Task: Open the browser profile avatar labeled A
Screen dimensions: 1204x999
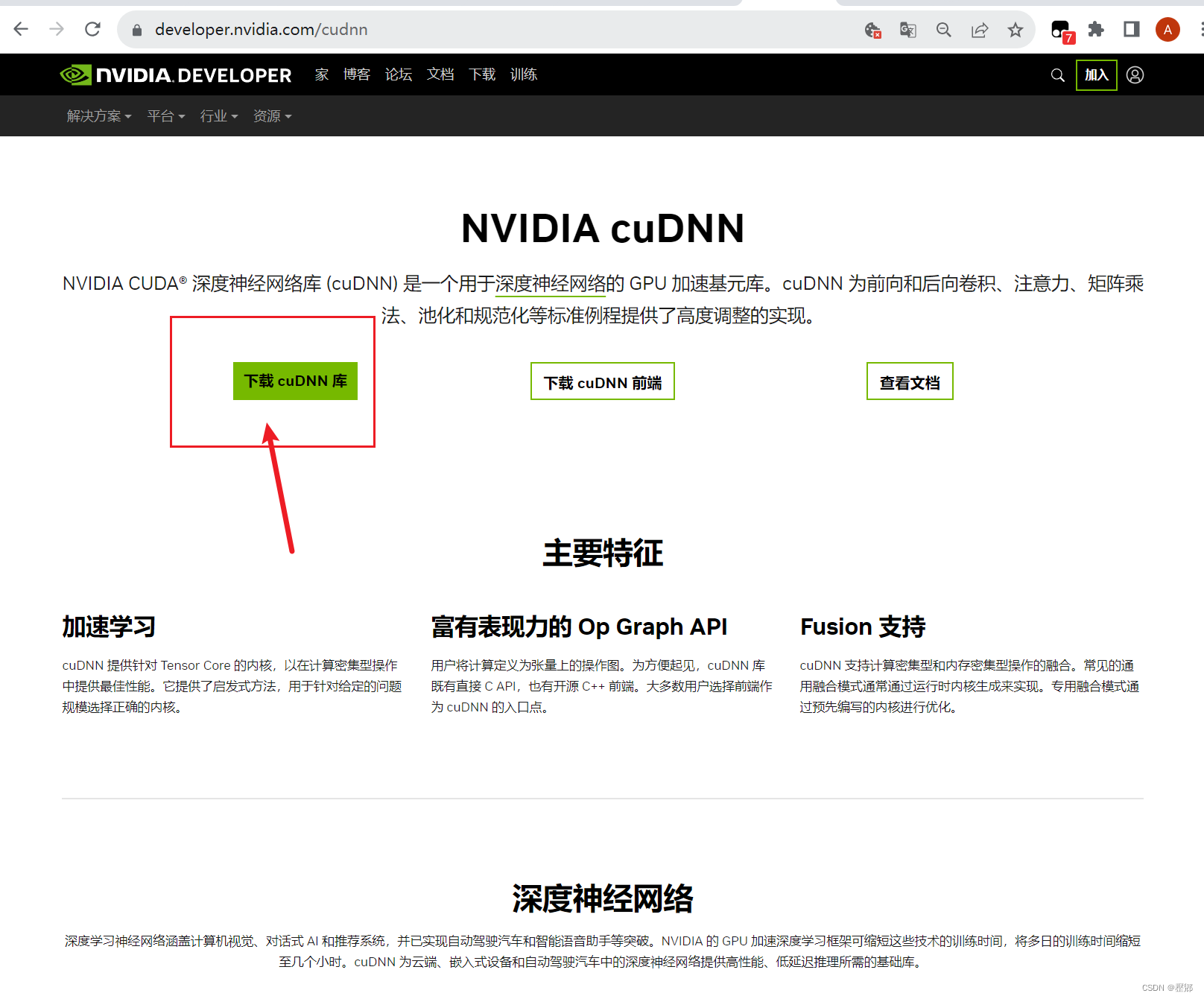Action: 1167,30
